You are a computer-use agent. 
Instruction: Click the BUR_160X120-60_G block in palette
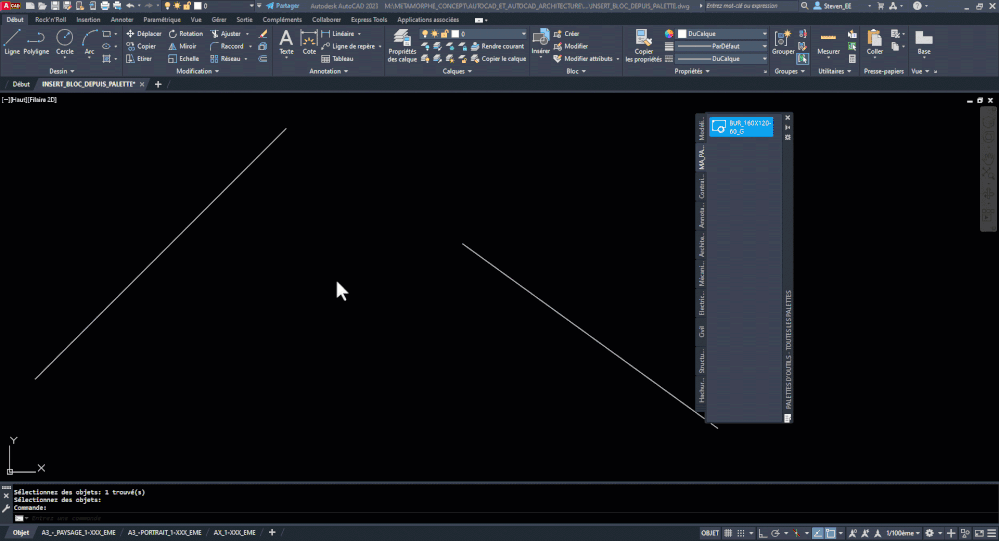[x=741, y=127]
